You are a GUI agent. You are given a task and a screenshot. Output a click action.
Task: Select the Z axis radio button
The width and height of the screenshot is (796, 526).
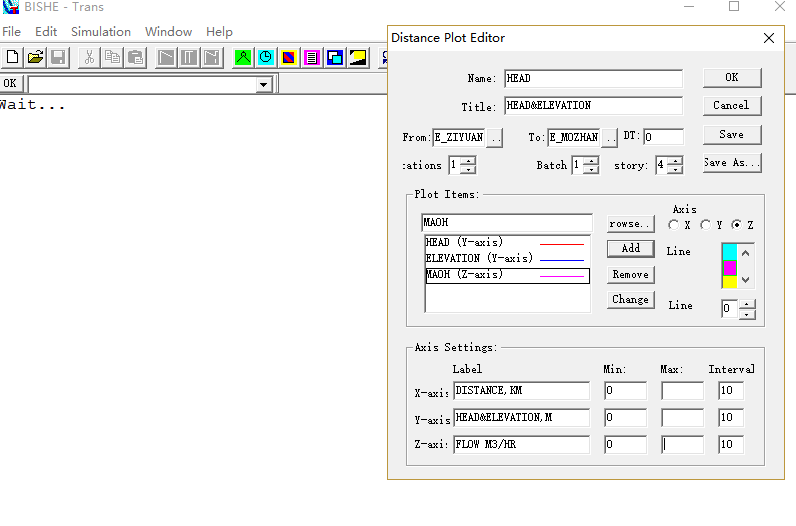tap(737, 226)
